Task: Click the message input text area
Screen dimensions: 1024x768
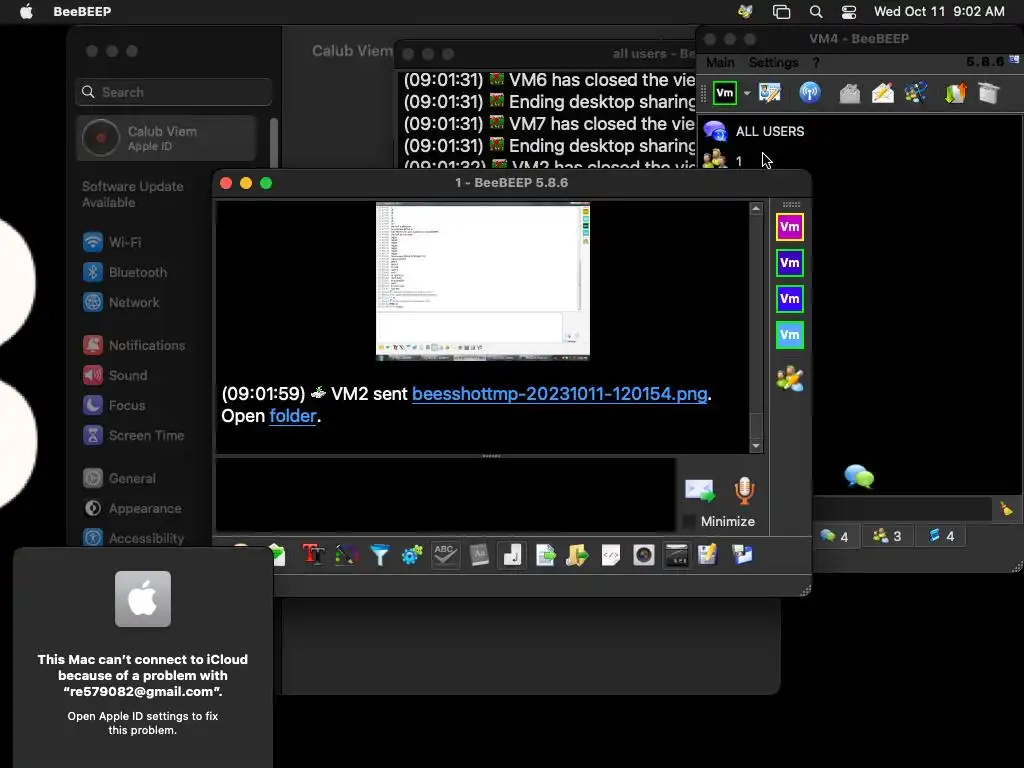Action: click(x=445, y=494)
